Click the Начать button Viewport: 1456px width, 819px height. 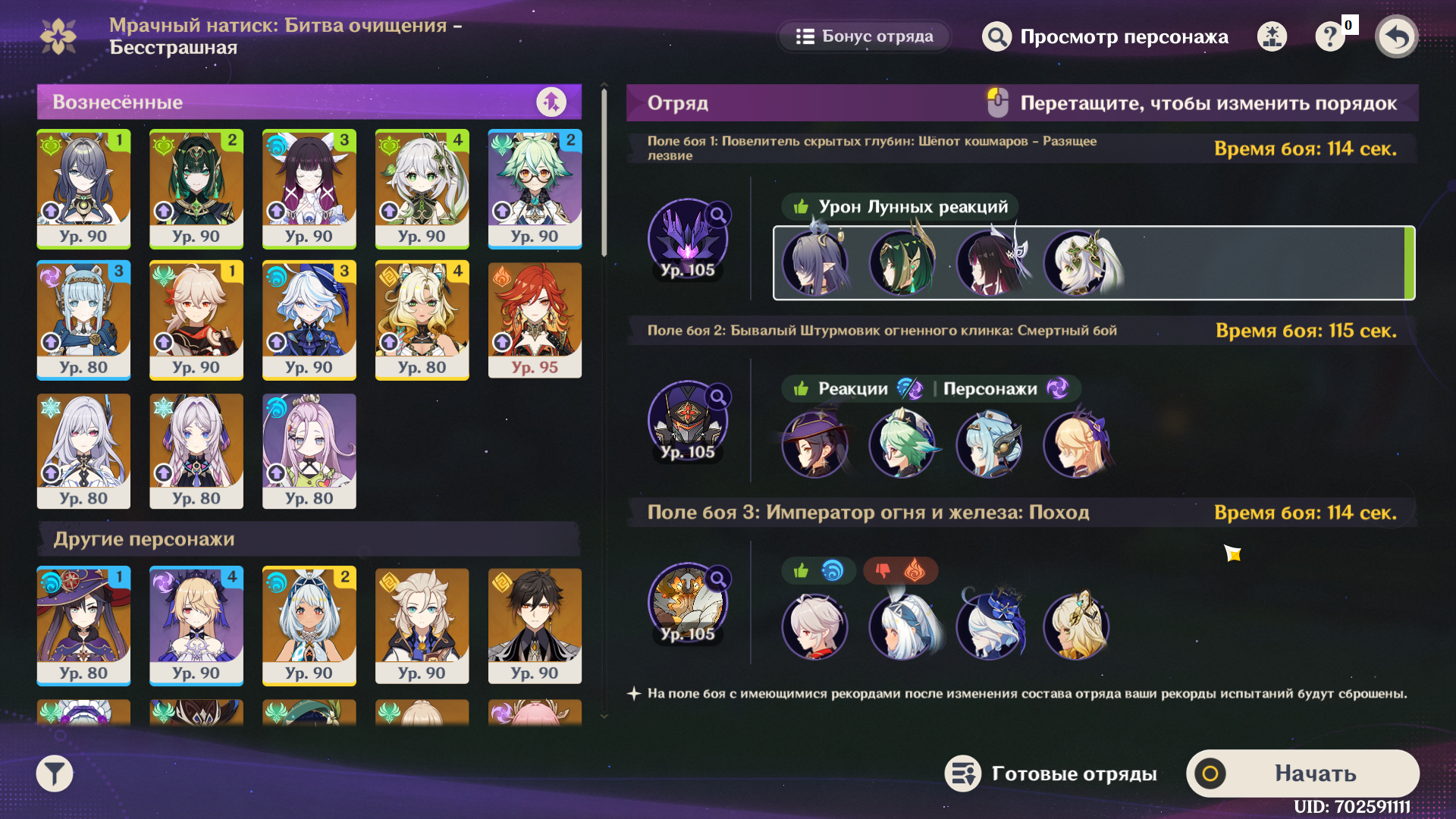pos(1303,773)
